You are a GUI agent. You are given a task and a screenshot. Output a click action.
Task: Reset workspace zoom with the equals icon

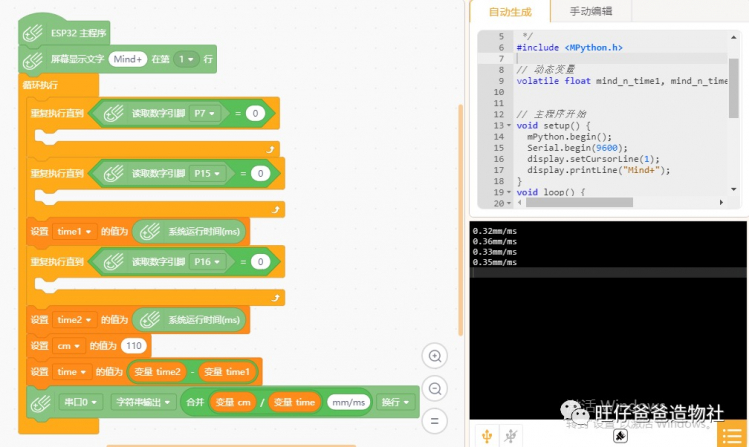point(435,421)
